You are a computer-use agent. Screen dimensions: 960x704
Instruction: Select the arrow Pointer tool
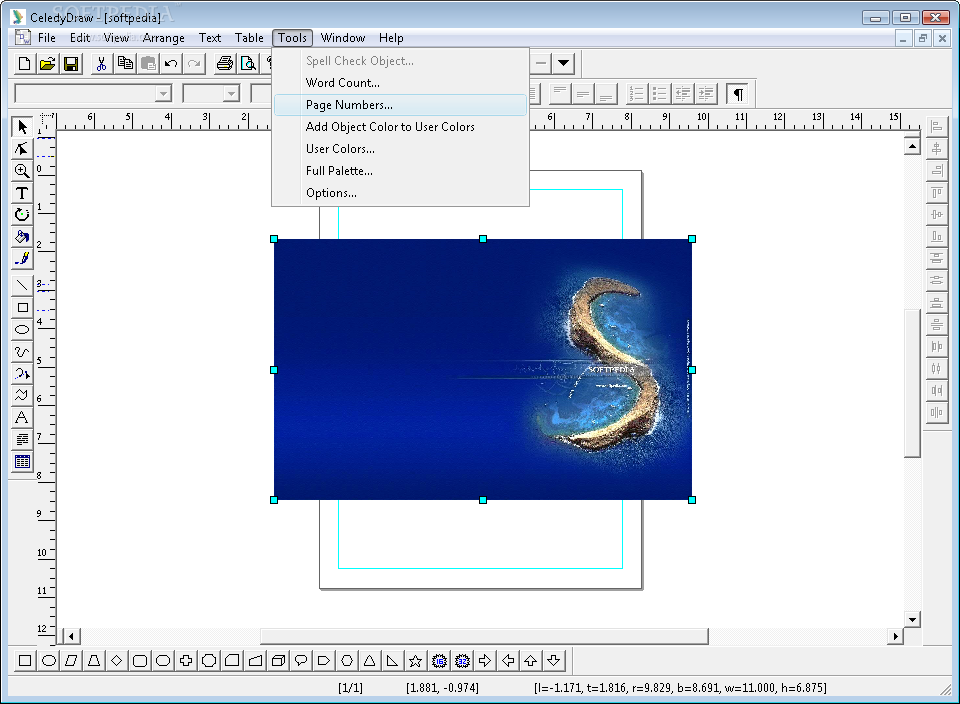tap(22, 127)
